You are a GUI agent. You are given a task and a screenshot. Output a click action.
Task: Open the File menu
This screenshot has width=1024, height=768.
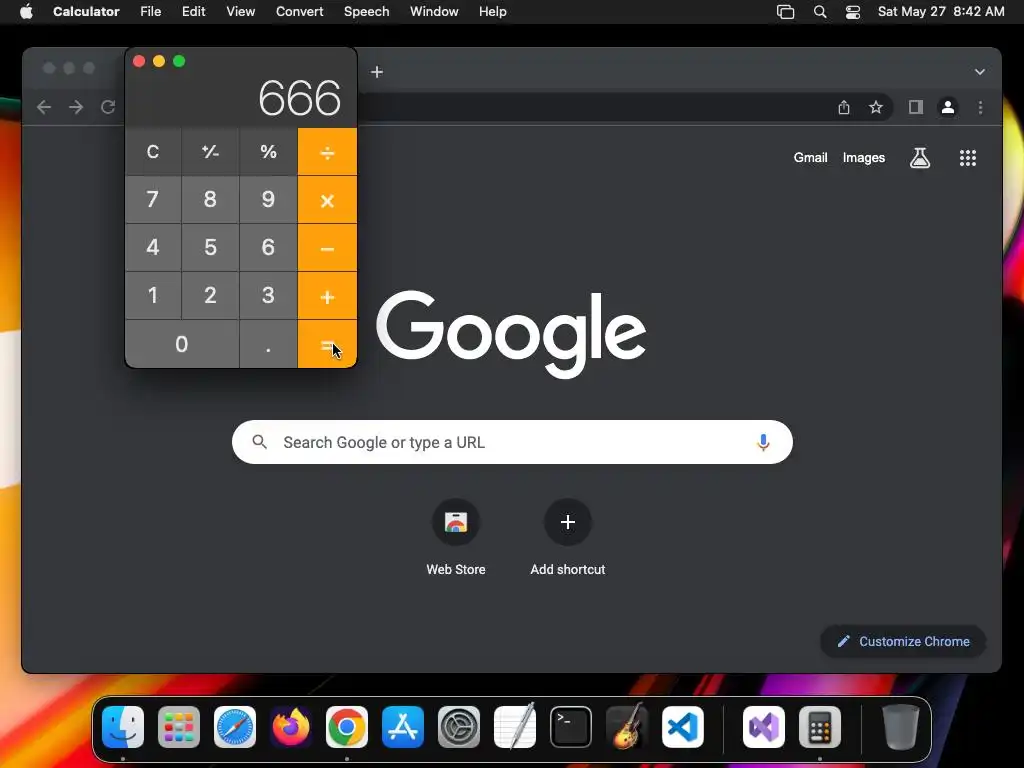tap(151, 12)
